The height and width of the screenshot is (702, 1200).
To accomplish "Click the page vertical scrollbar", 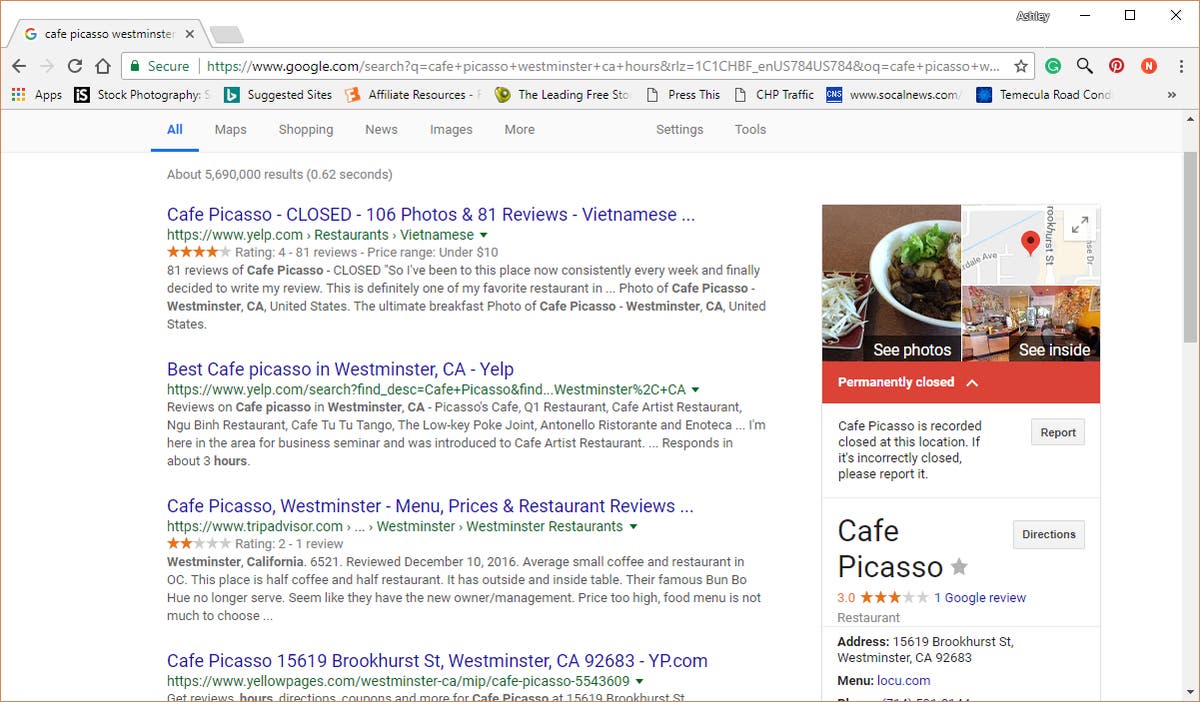I will coord(1189,250).
